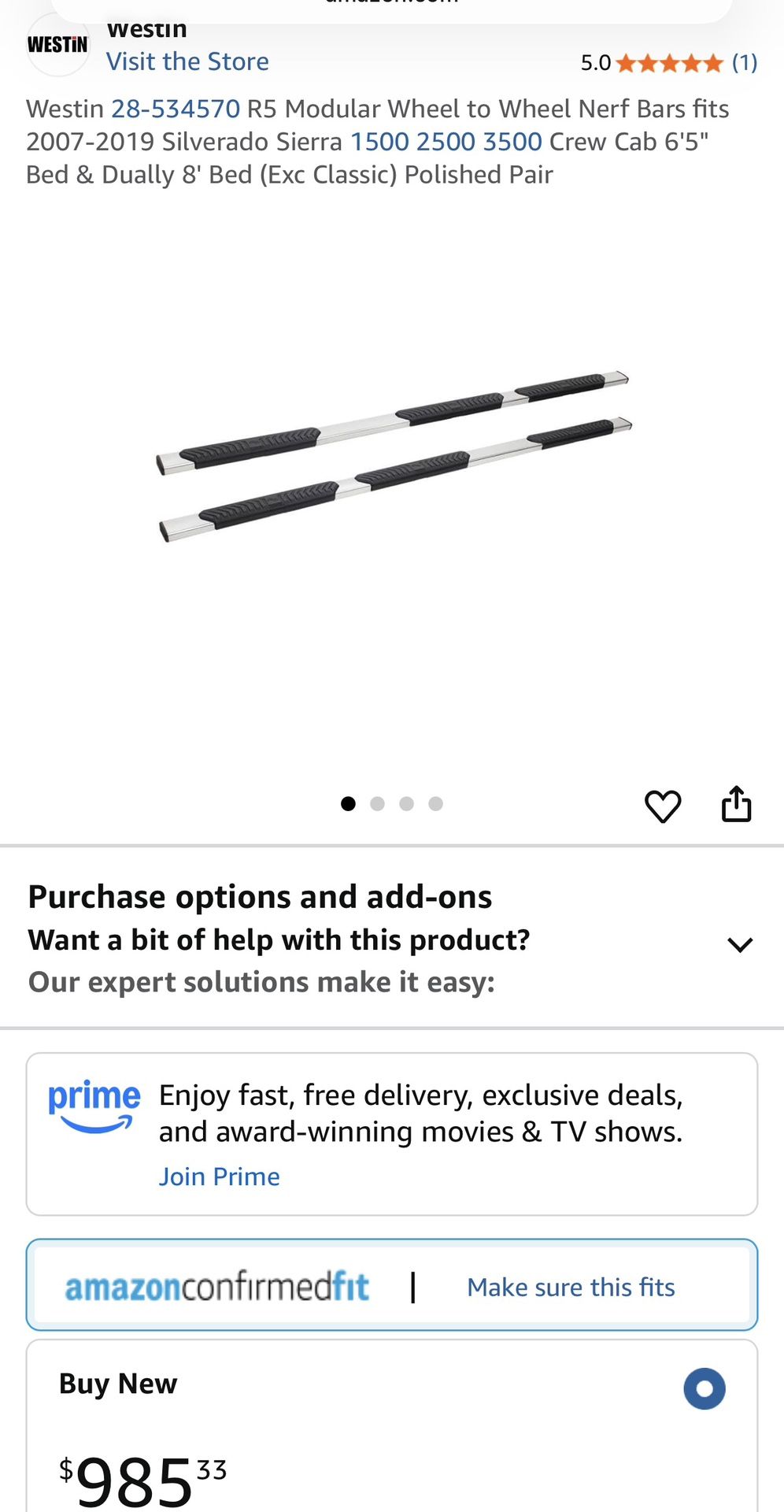Open the nerf bars product image

(x=394, y=457)
